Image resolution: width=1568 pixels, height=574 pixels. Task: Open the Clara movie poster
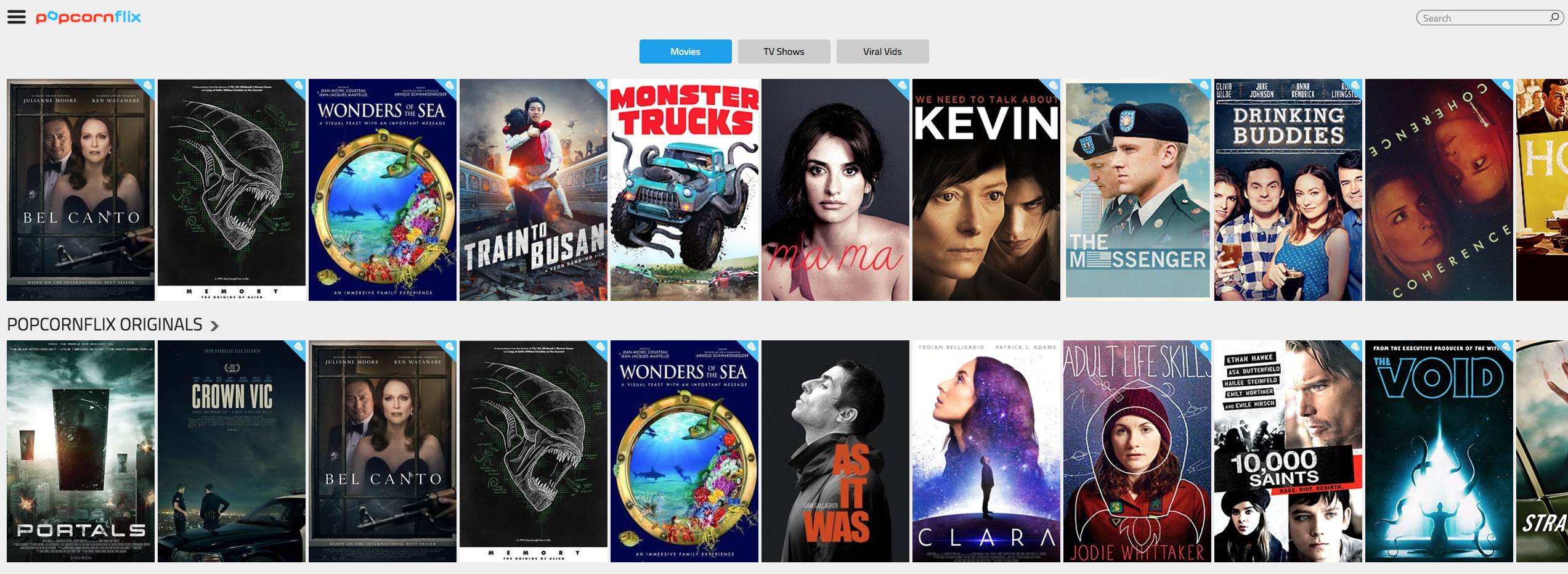[x=986, y=451]
